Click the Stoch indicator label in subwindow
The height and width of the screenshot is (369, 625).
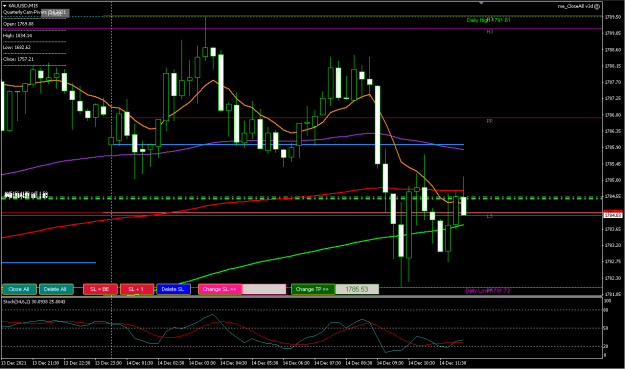pos(34,302)
